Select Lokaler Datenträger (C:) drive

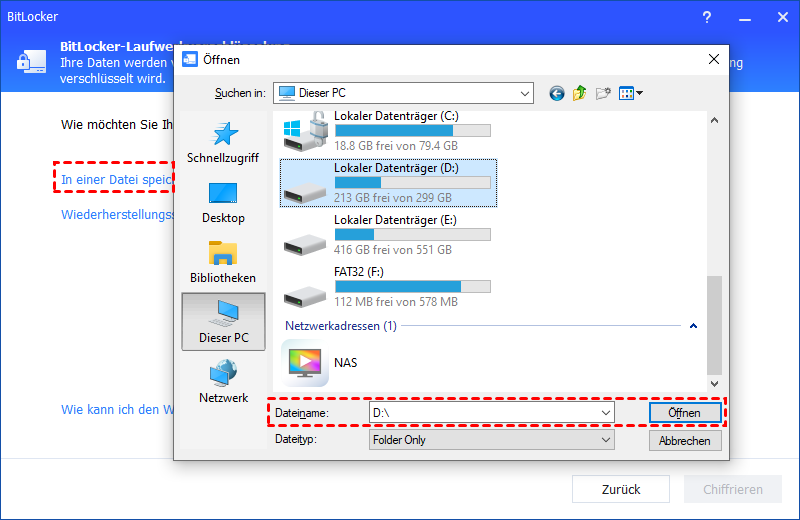click(388, 131)
